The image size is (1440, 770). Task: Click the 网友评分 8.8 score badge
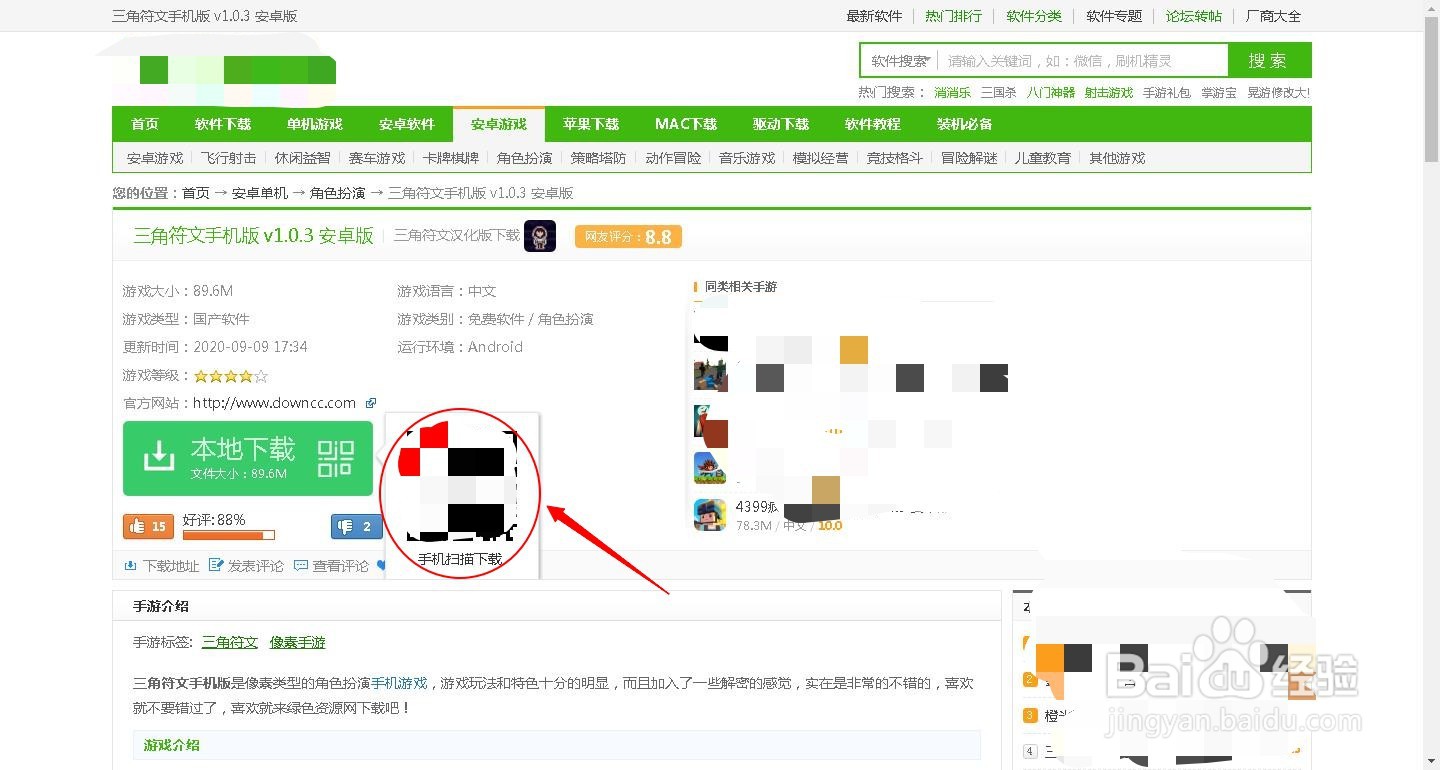(x=629, y=237)
